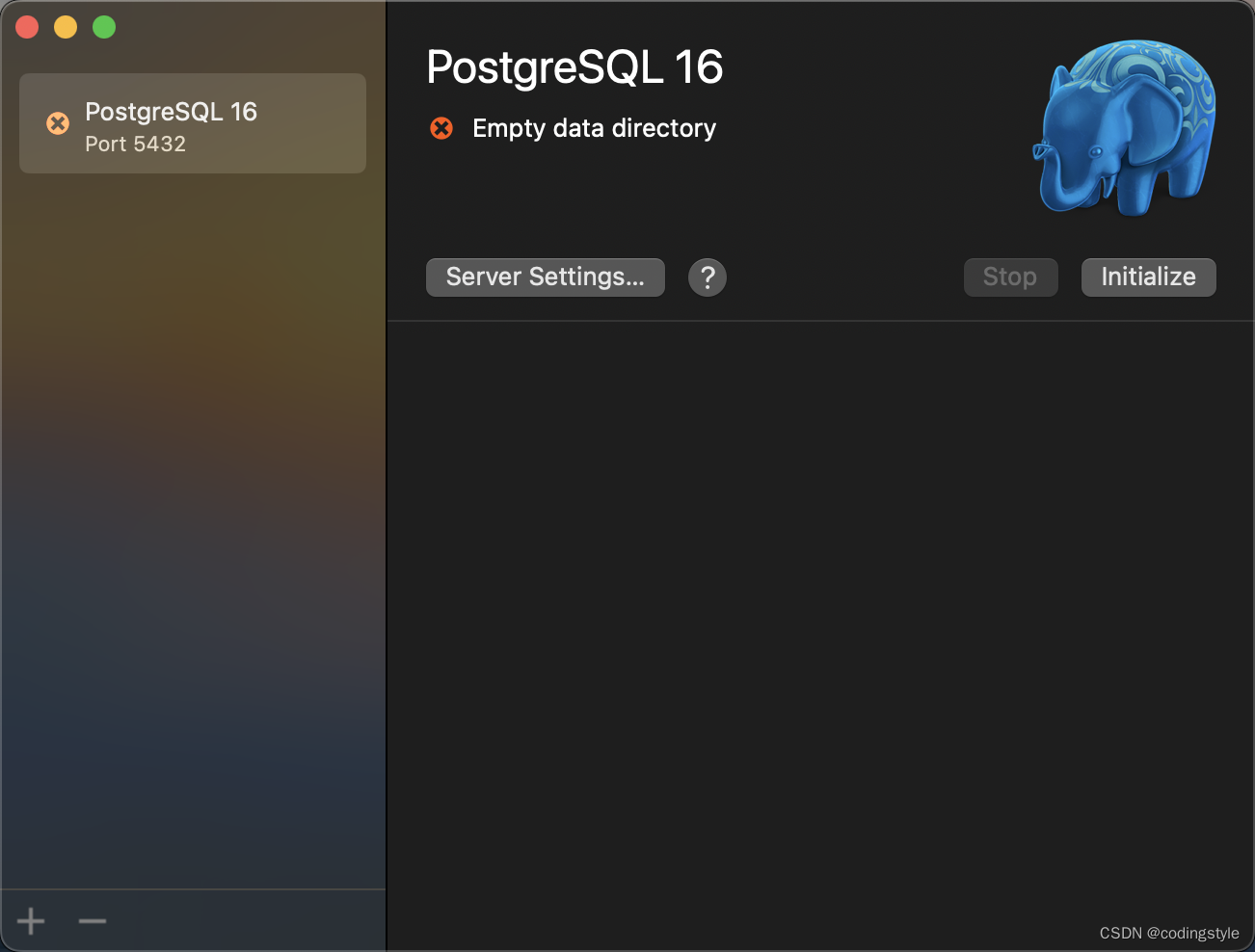
Task: Click the "Port 5432" label in sidebar
Action: coord(135,145)
